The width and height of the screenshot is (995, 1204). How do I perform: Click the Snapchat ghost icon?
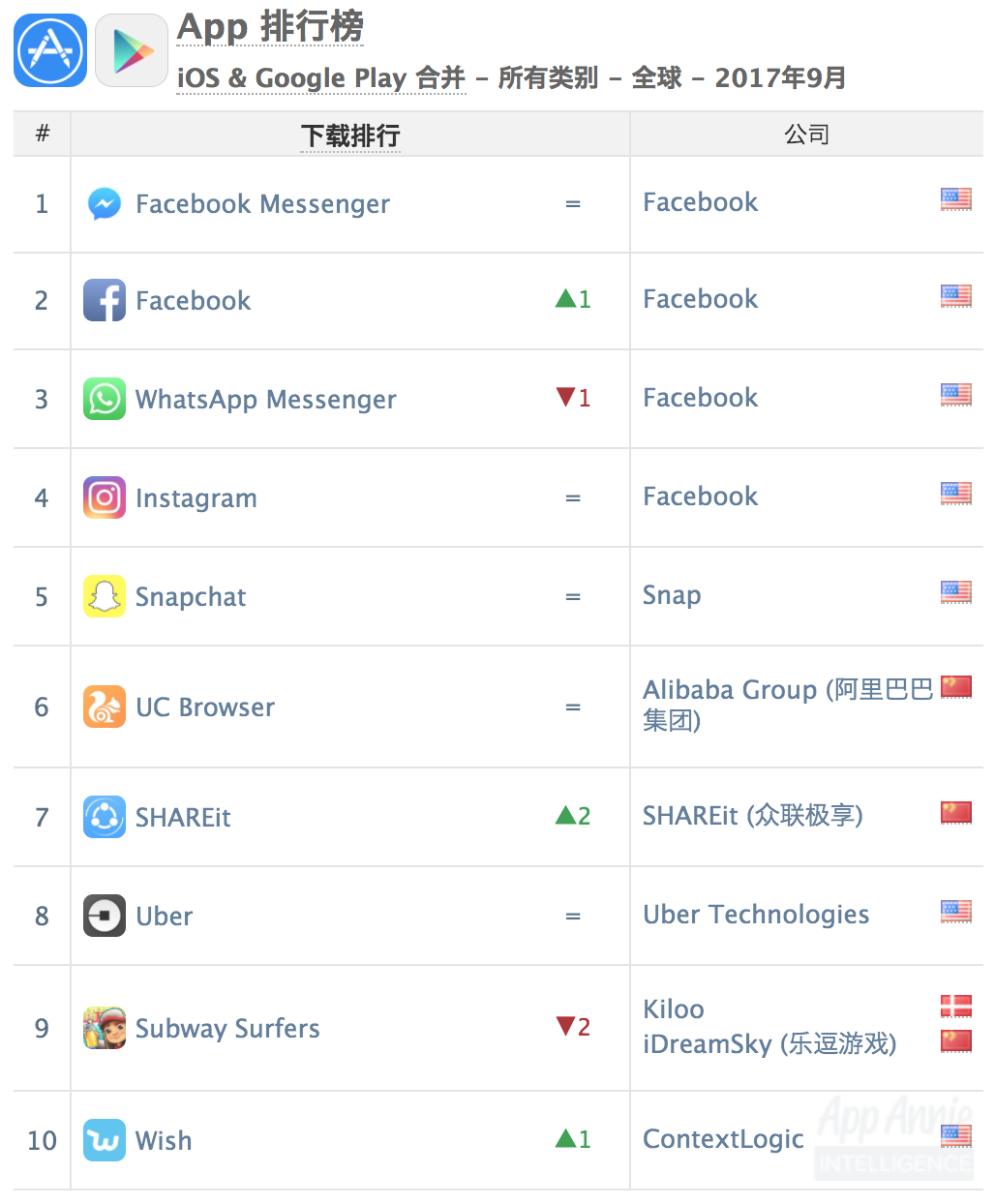pyautogui.click(x=105, y=596)
